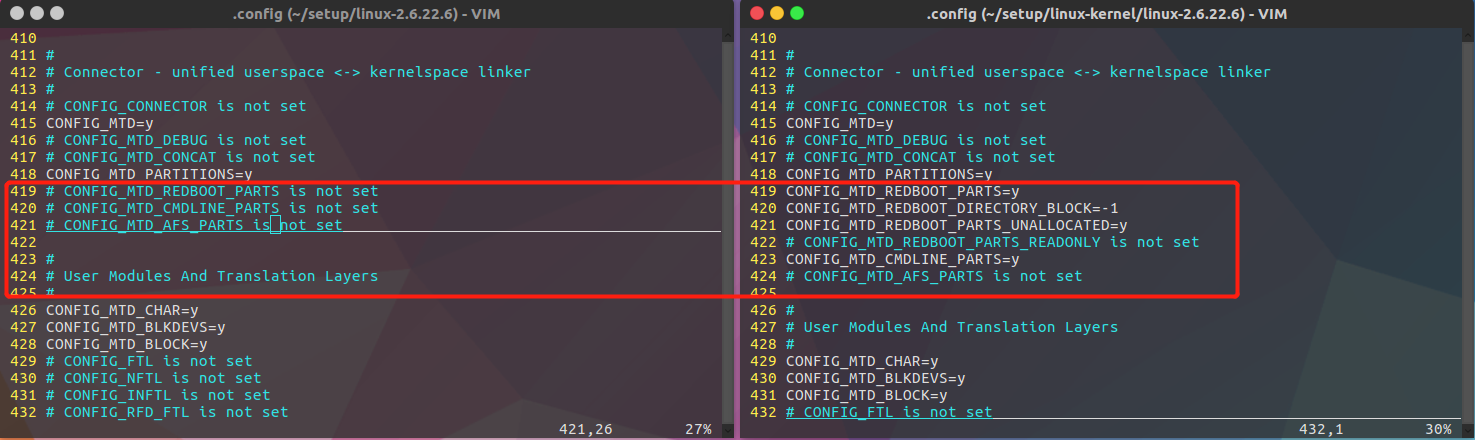Click CONFIG_MTD_CHAR=y in left window
Image resolution: width=1475 pixels, height=440 pixels.
(122, 310)
